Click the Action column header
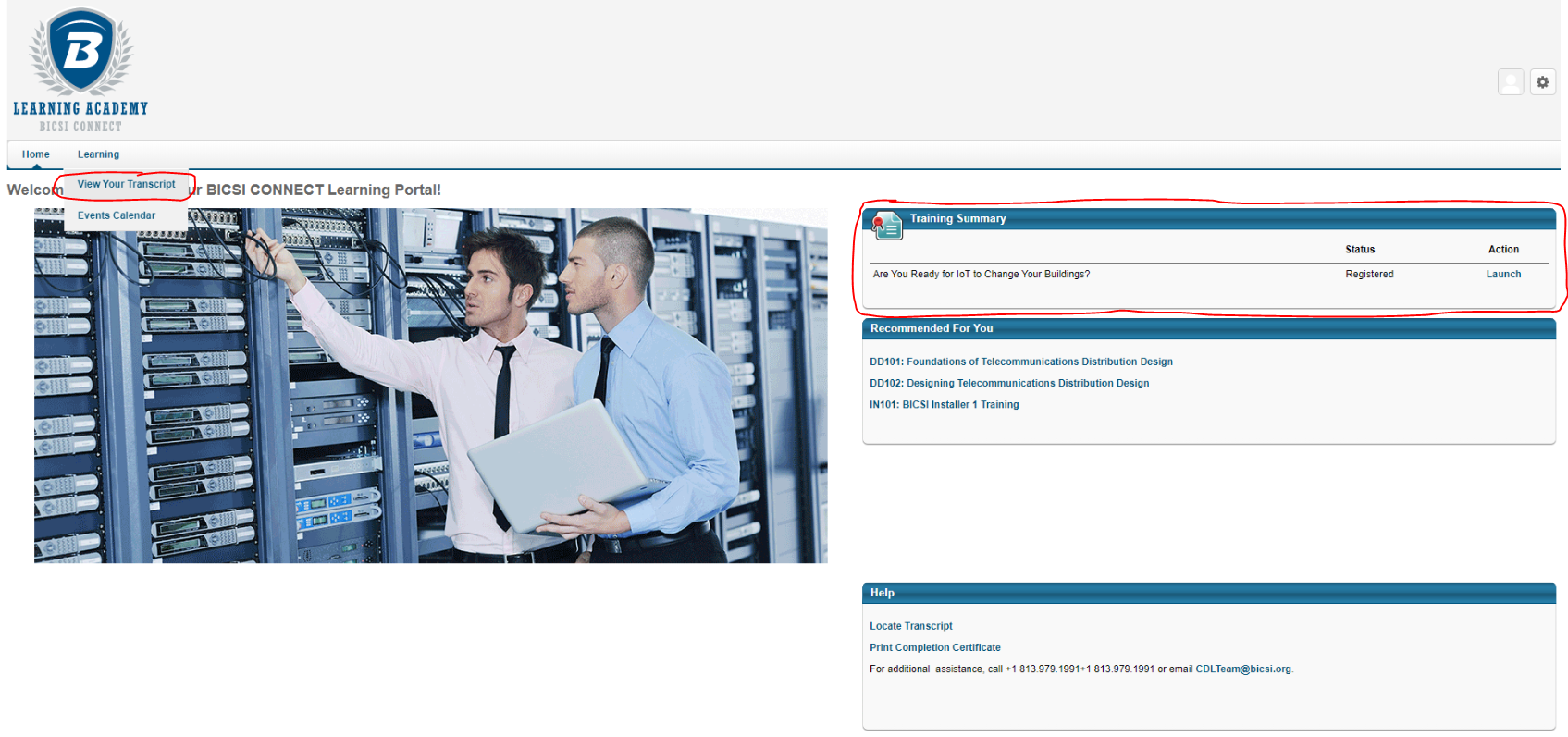Screen dimensions: 1568x737 pyautogui.click(x=1503, y=249)
